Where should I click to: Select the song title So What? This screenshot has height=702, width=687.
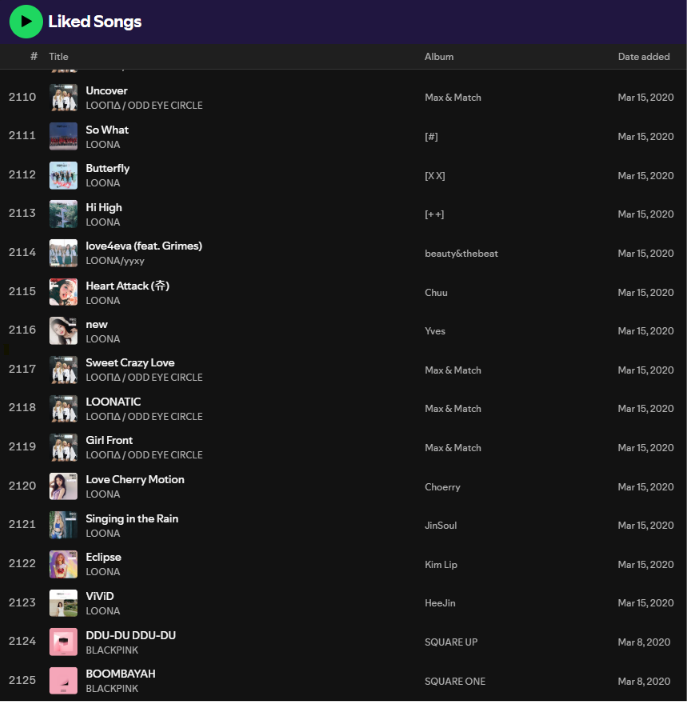click(x=107, y=130)
